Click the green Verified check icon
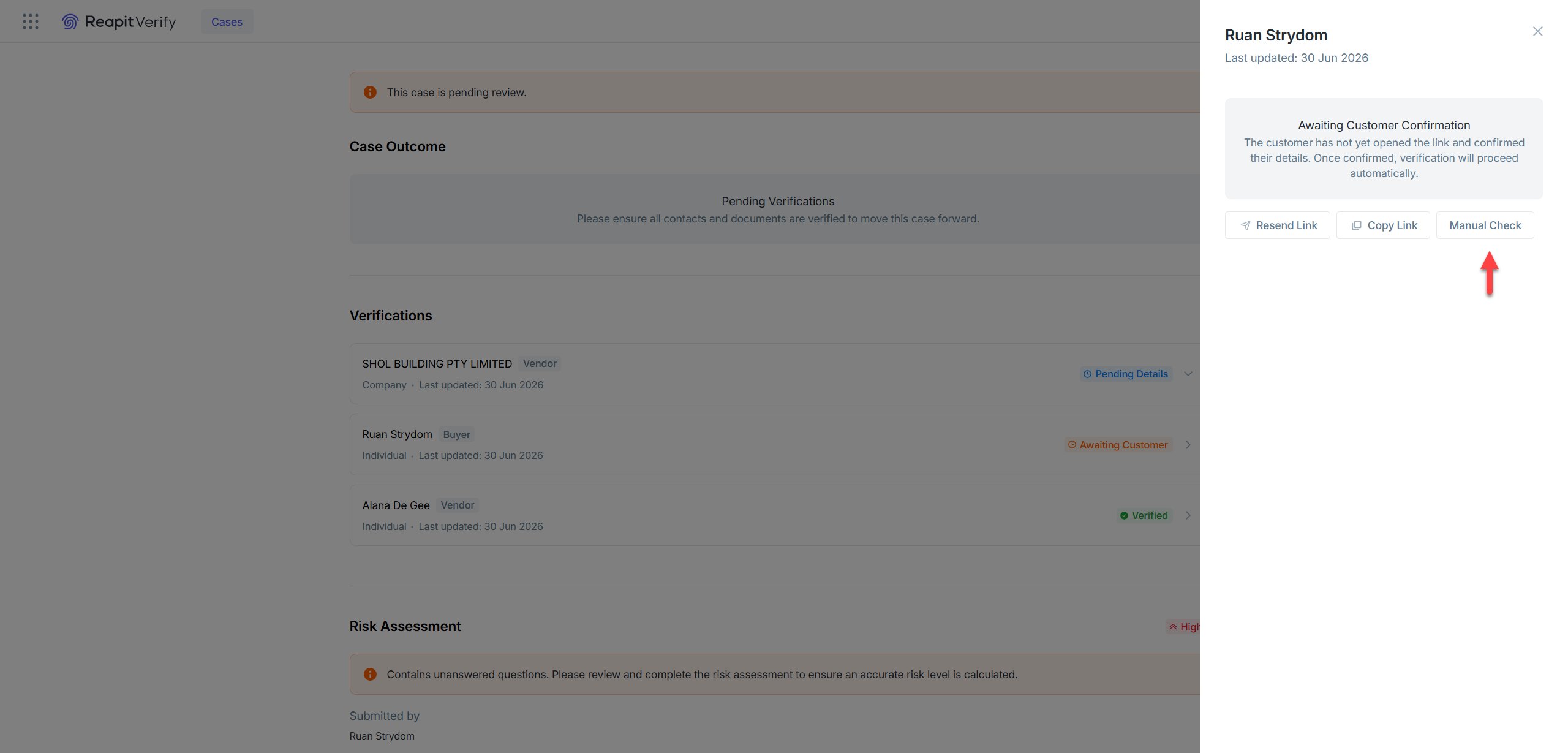 1124,515
